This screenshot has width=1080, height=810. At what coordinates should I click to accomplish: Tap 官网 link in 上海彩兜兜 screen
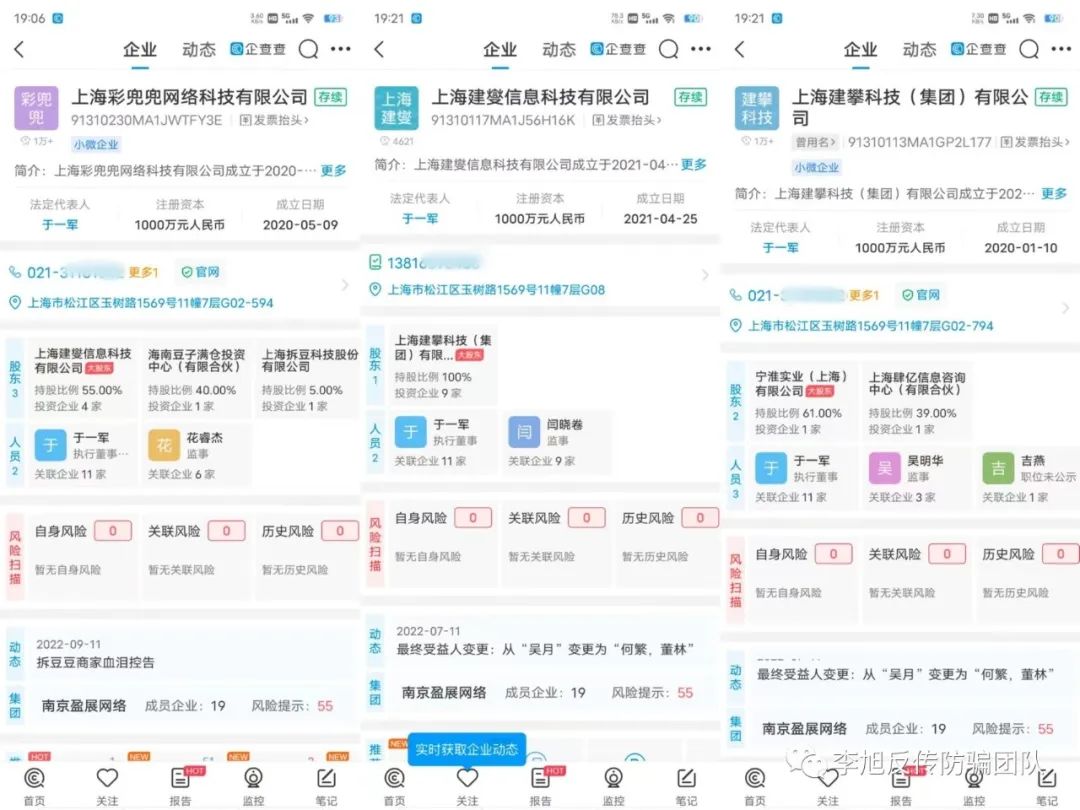200,272
